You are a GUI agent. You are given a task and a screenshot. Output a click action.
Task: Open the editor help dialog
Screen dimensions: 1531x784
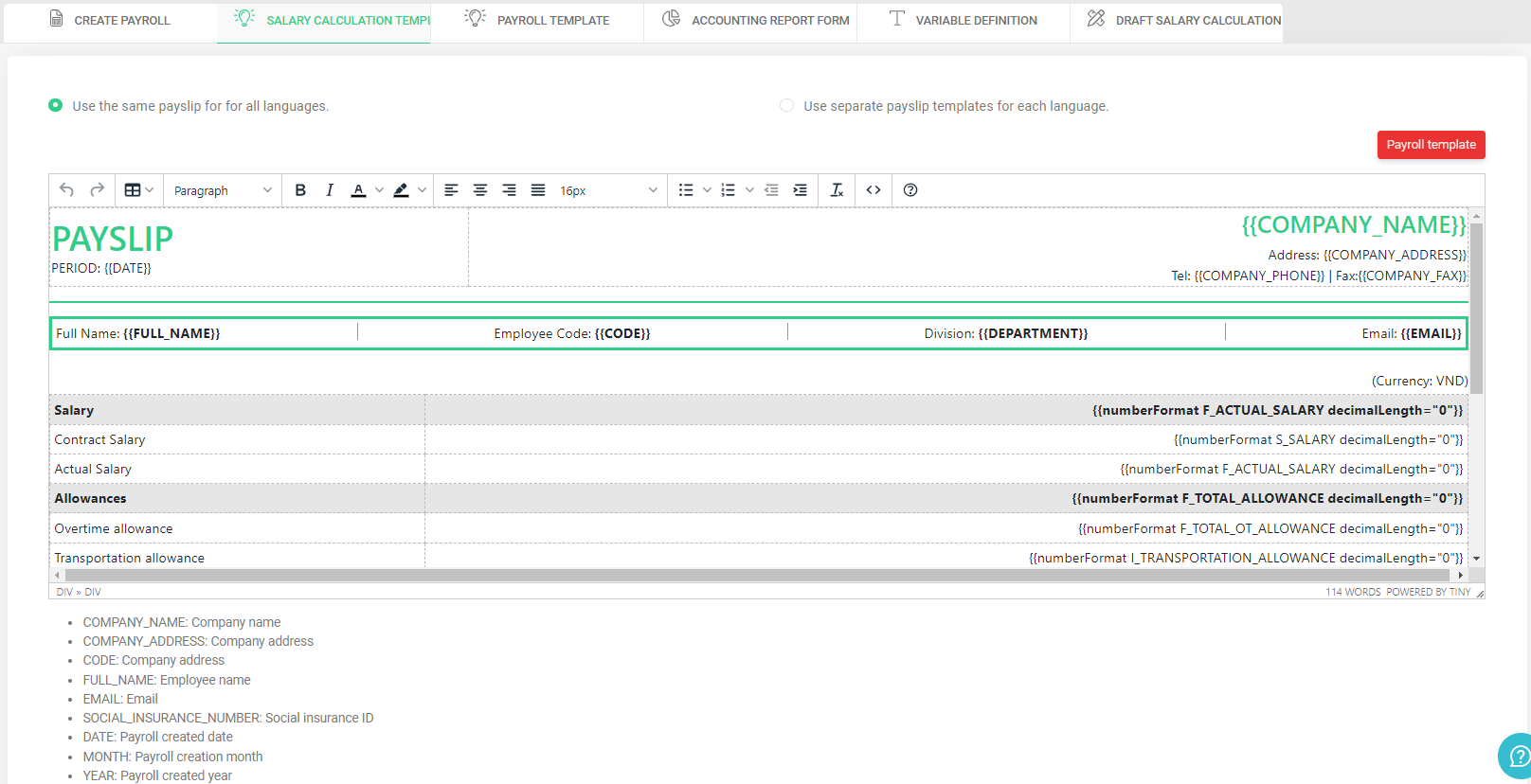point(910,190)
